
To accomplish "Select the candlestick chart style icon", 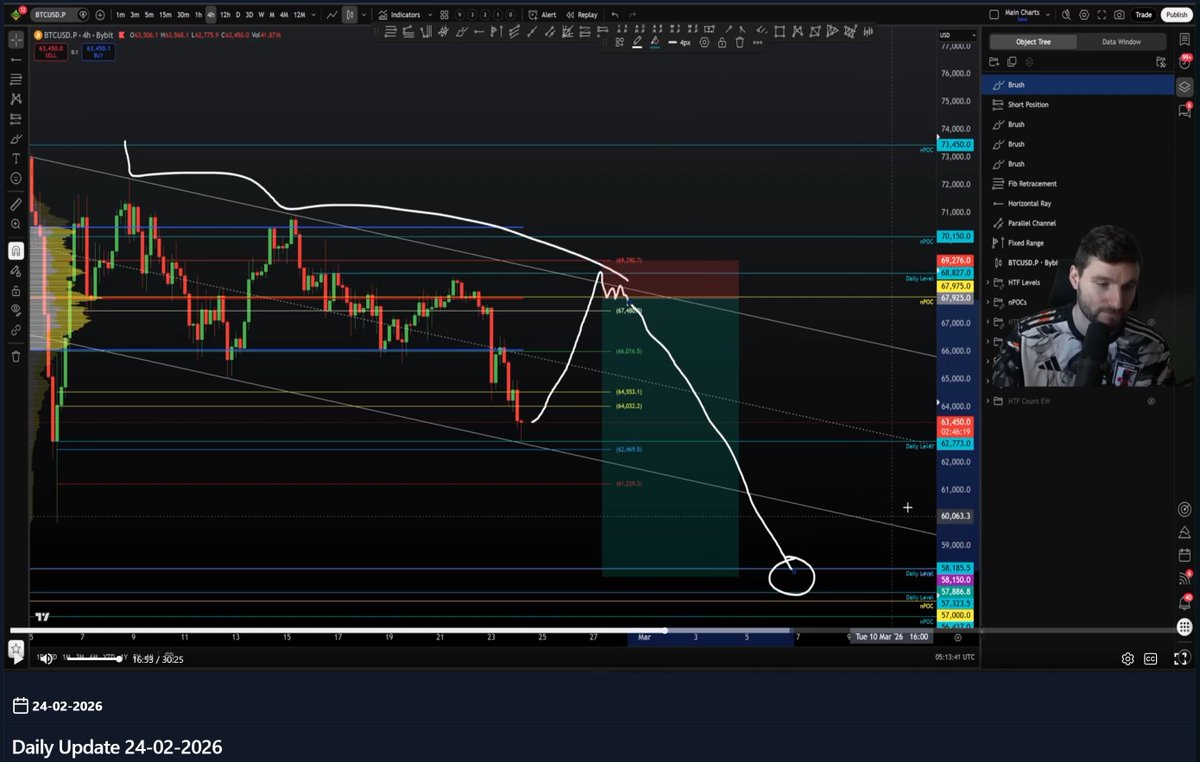I will click(x=350, y=15).
